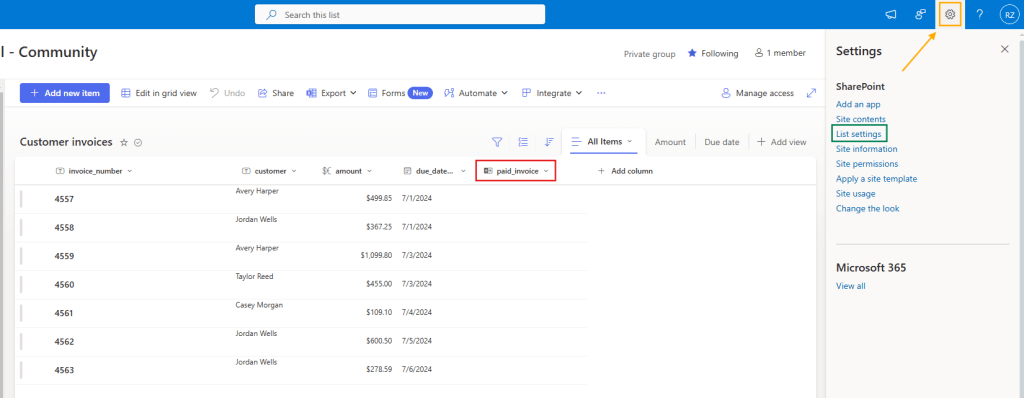Click the Share command
This screenshot has width=1024, height=398.
coord(276,93)
